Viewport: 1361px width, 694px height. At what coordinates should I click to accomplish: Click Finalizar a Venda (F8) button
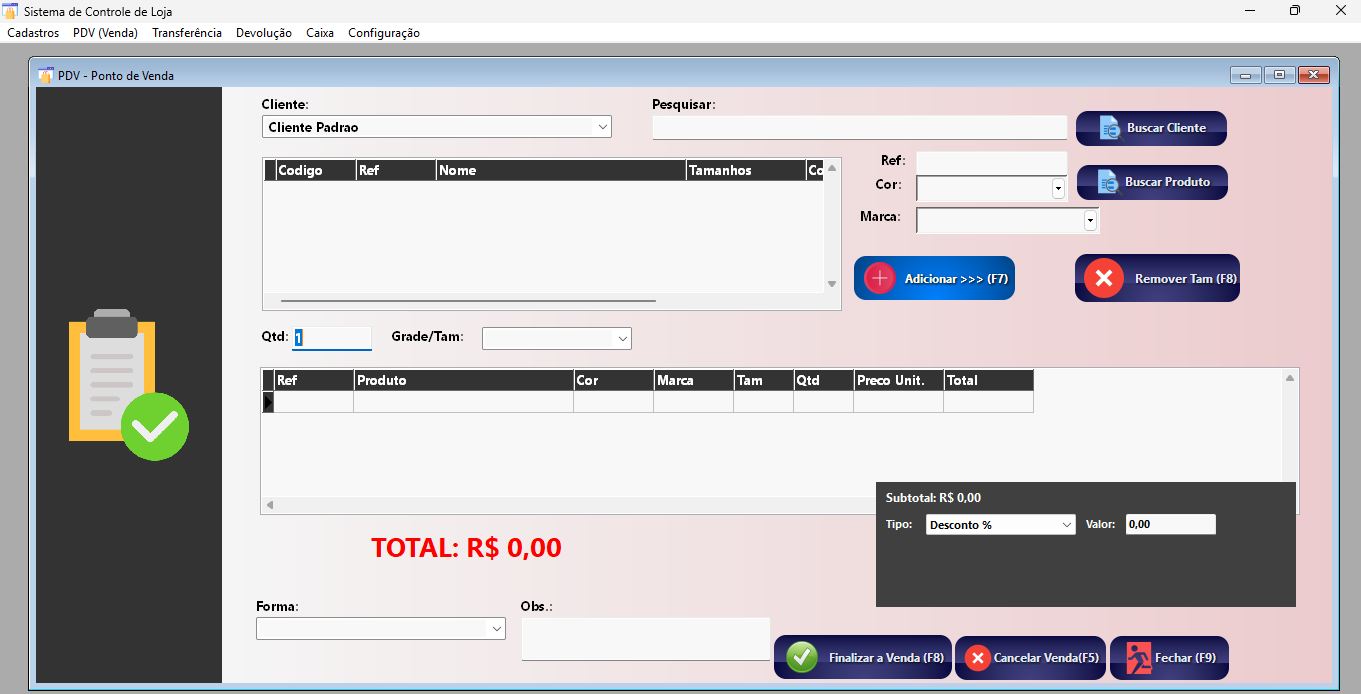point(863,657)
